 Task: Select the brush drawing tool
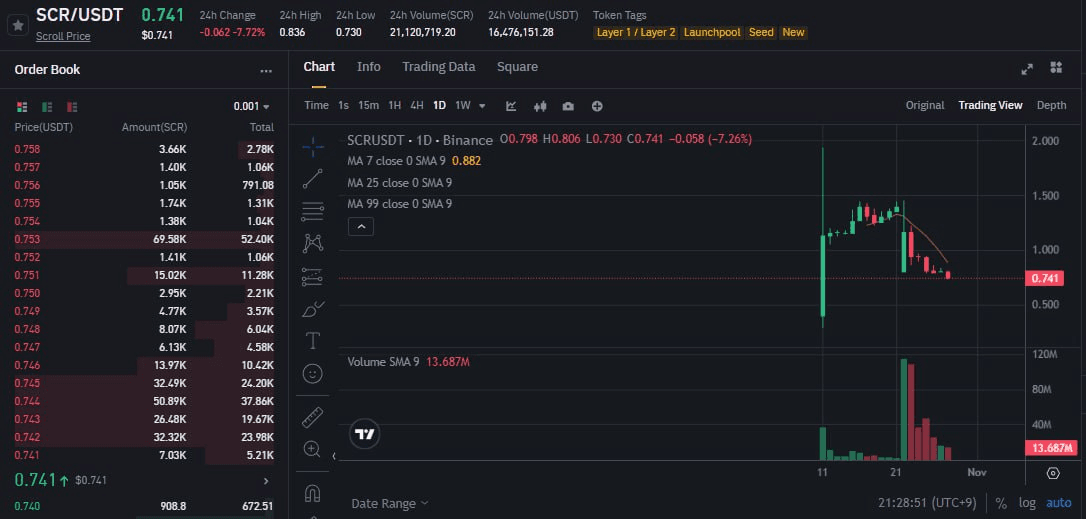(313, 309)
